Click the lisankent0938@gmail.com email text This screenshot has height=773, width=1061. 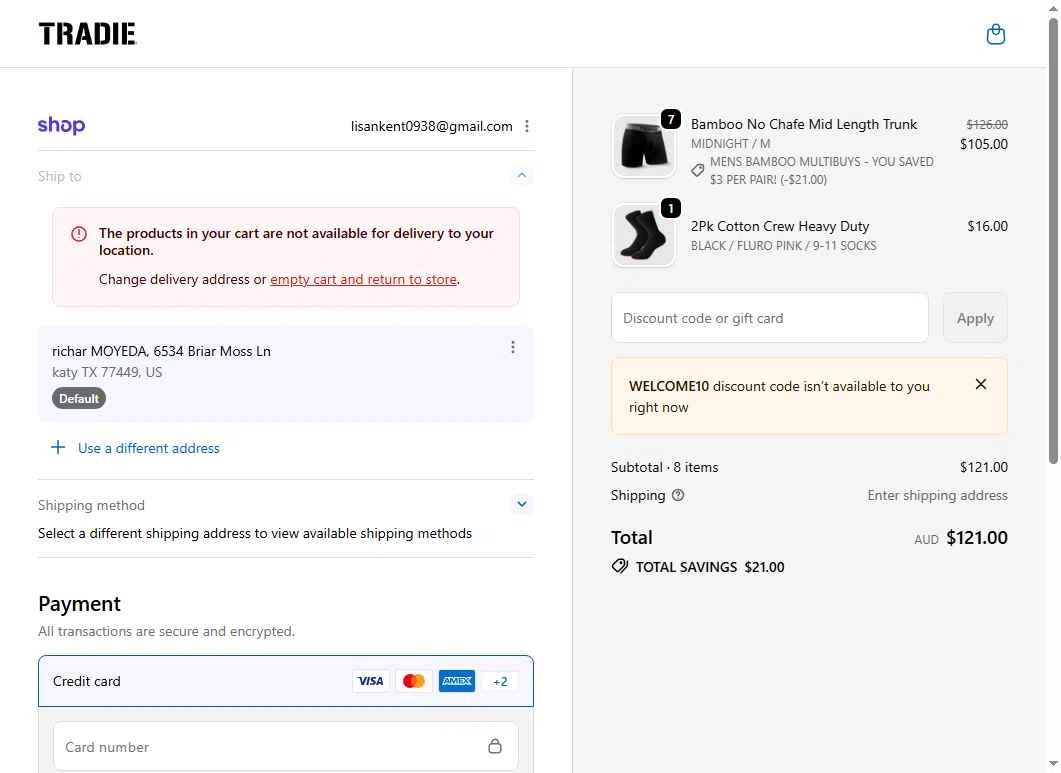pyautogui.click(x=431, y=126)
